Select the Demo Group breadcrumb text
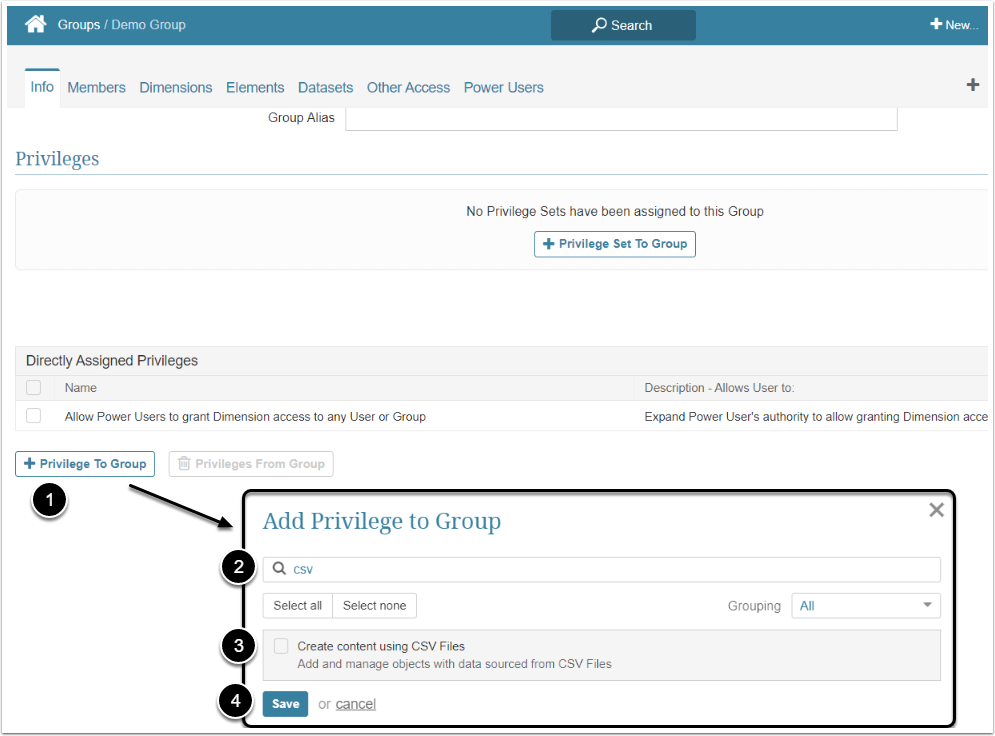The image size is (995, 736). click(148, 25)
